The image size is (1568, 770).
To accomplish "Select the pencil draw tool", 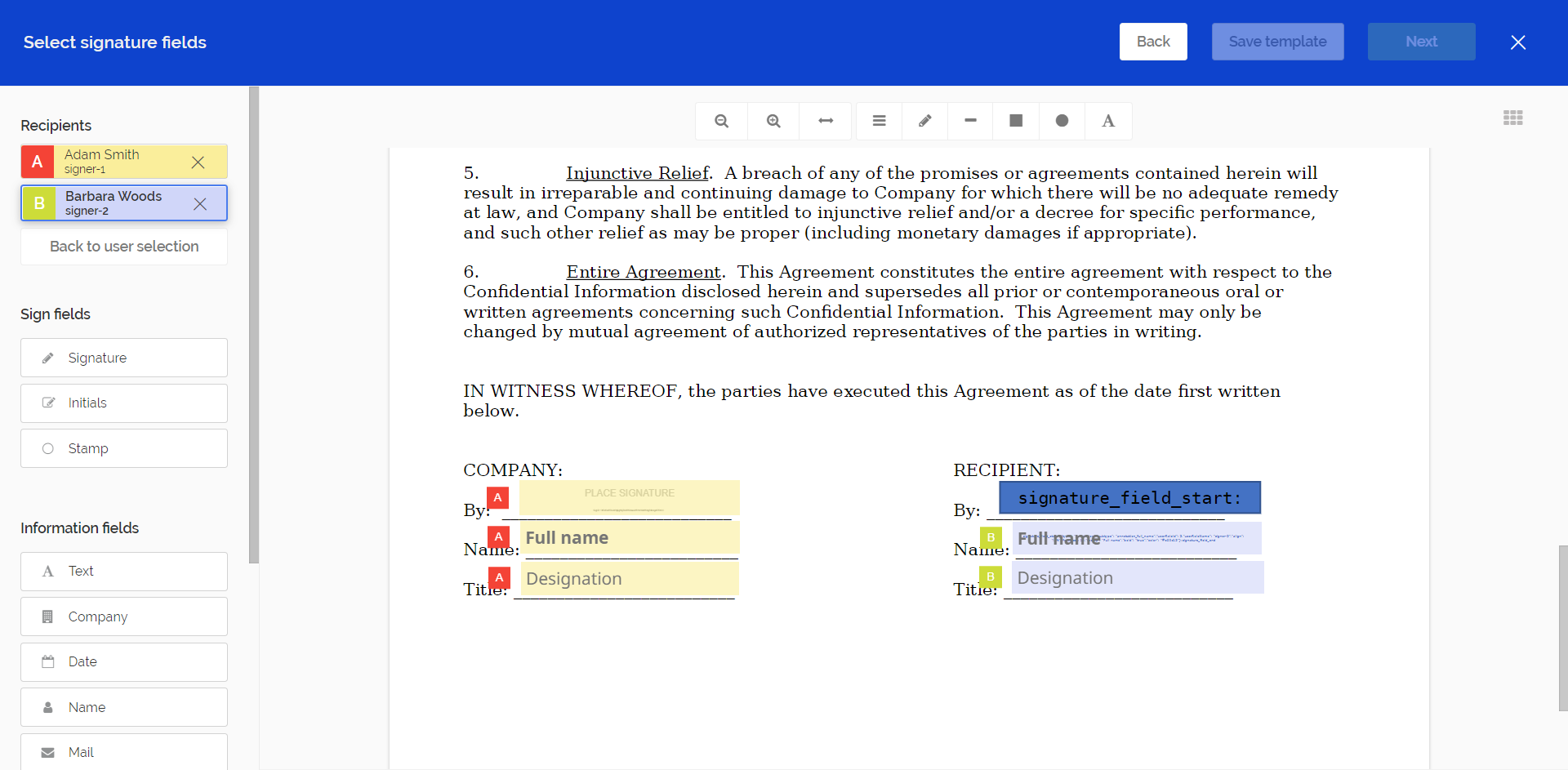I will click(924, 121).
